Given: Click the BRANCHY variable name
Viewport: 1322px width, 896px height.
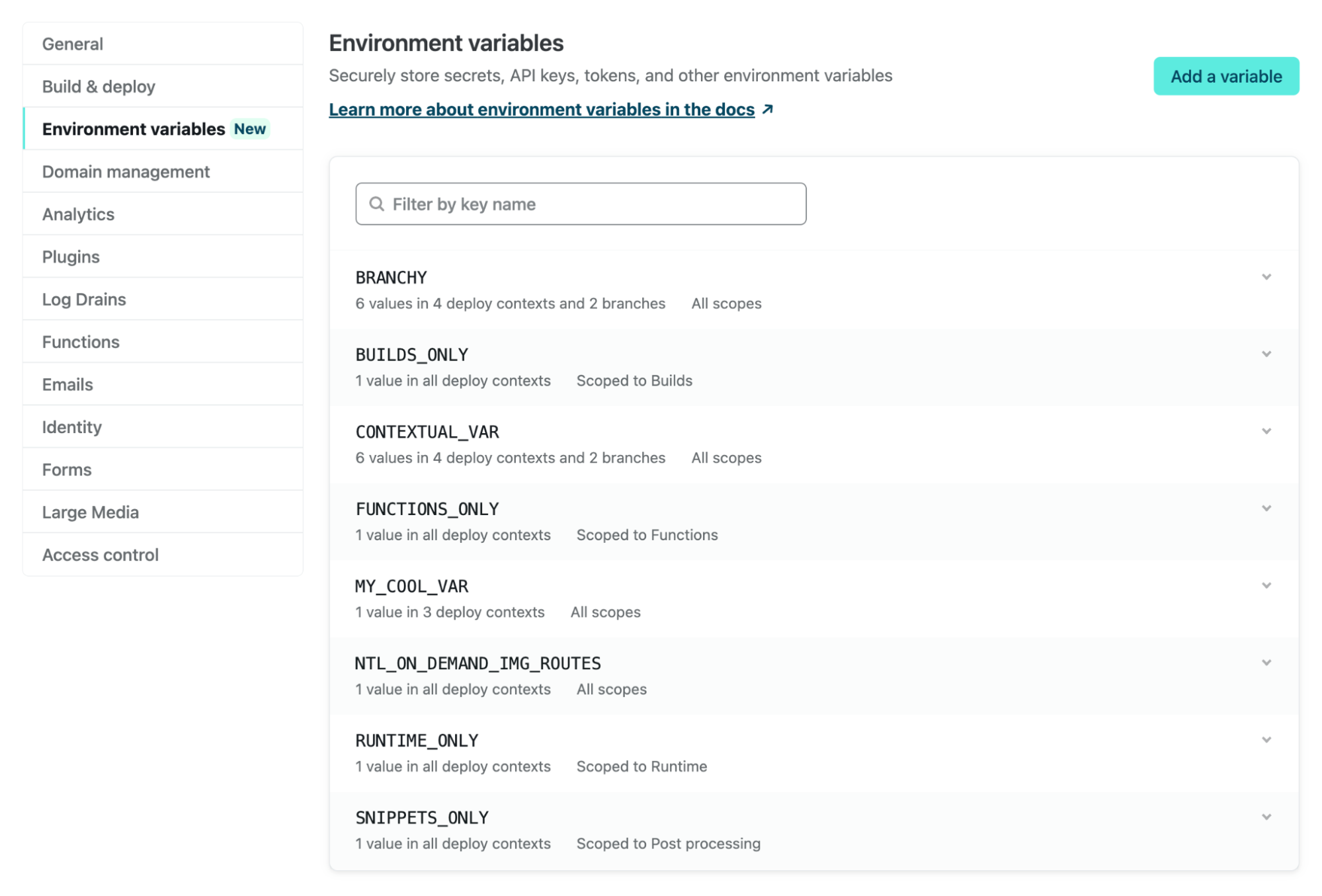Looking at the screenshot, I should [391, 278].
